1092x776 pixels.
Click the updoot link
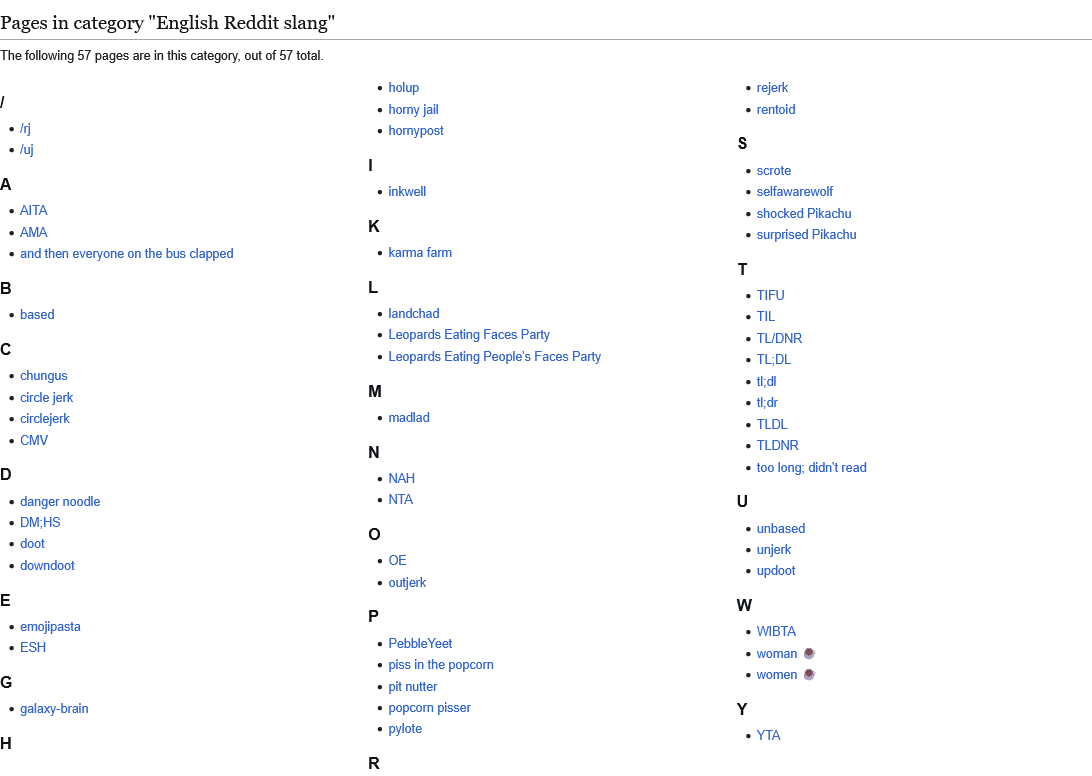click(776, 571)
